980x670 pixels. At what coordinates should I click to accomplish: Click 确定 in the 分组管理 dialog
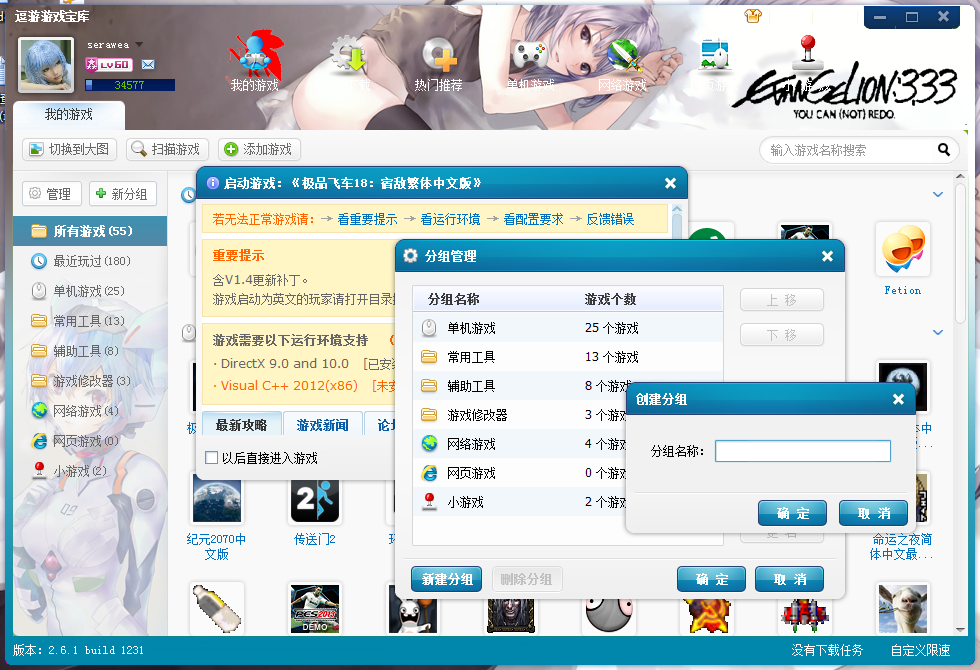(712, 579)
